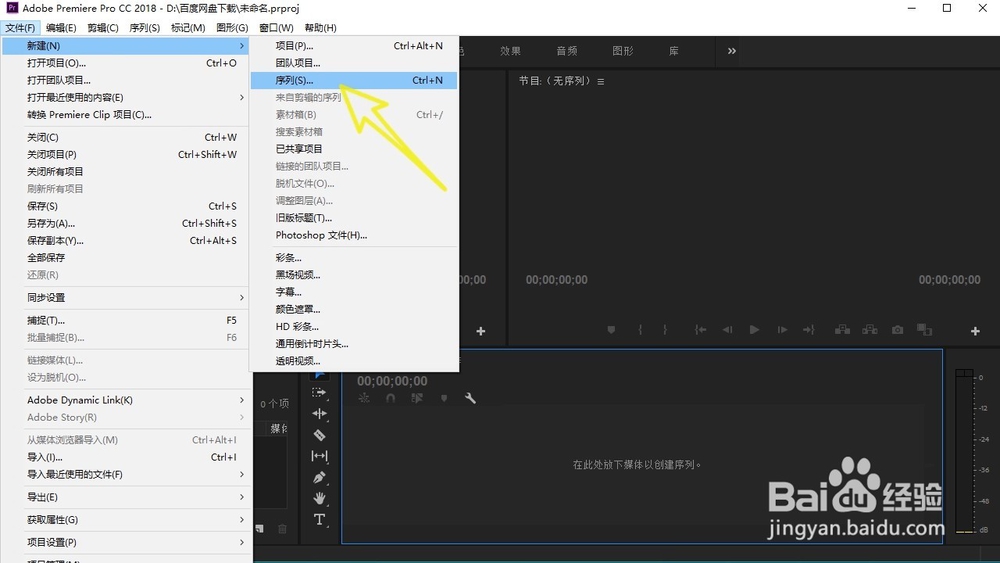Open the Program panel menu icon
This screenshot has width=1000, height=563.
601,82
